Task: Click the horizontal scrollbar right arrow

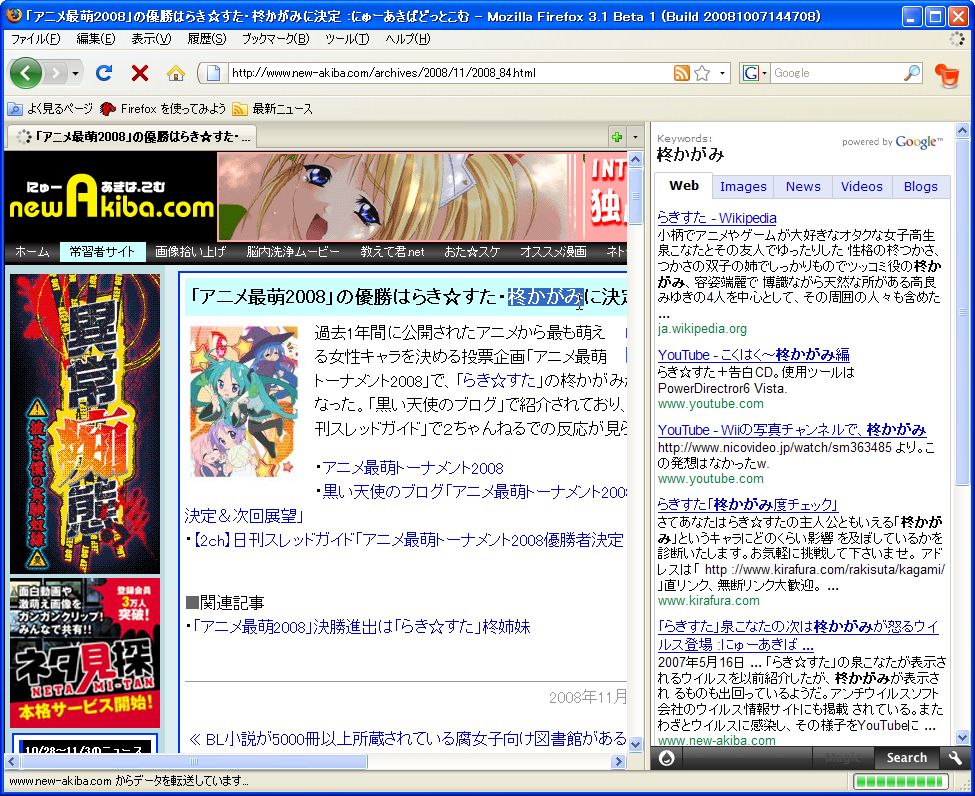Action: [618, 761]
